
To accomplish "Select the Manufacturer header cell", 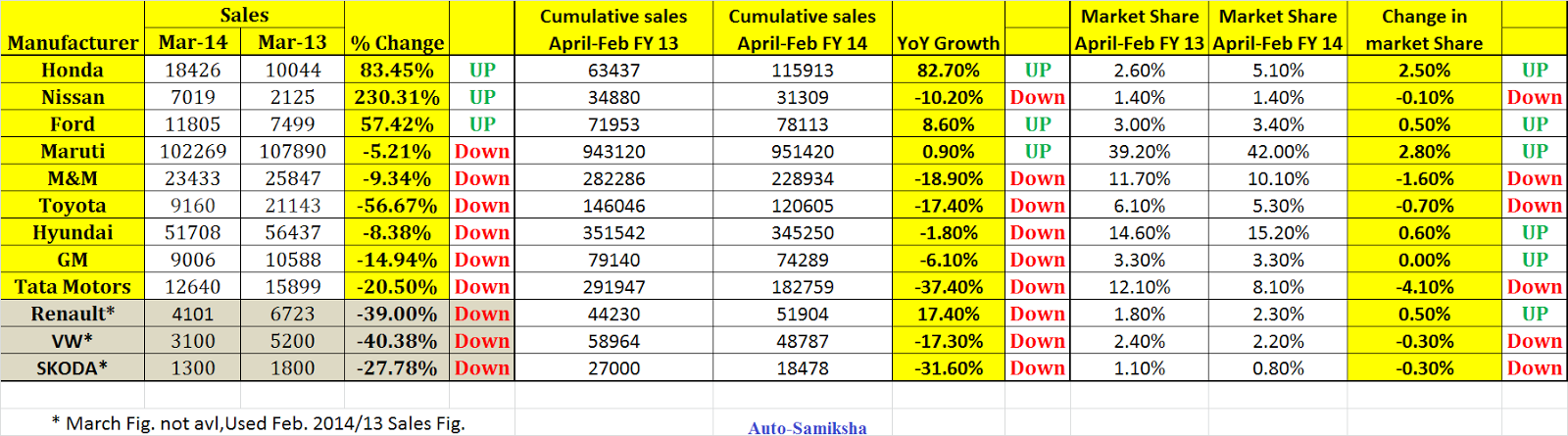I will coord(73,42).
